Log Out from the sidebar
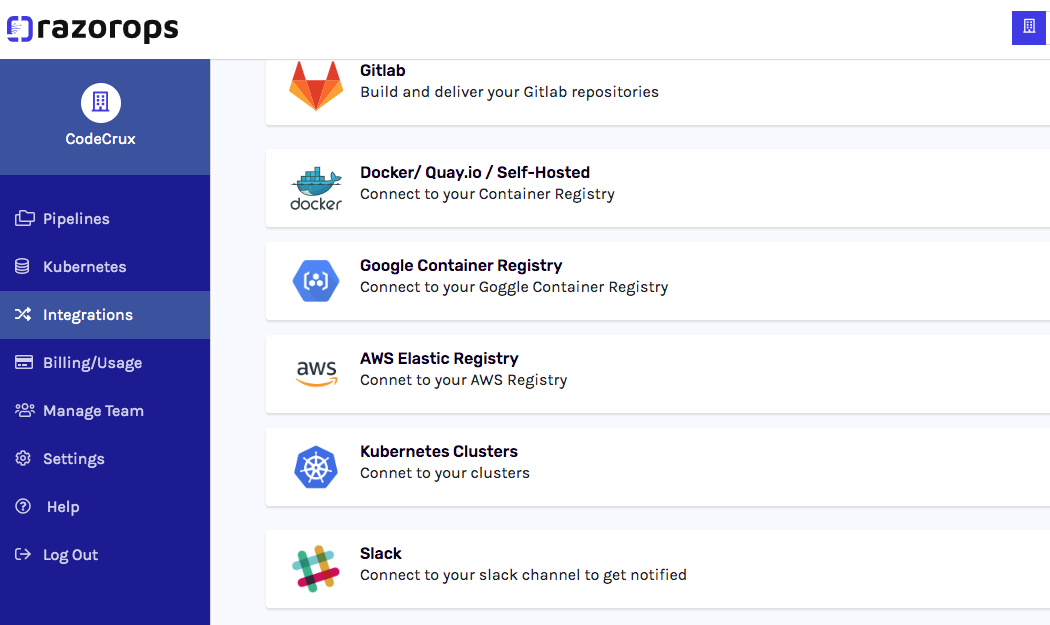The width and height of the screenshot is (1050, 625). click(70, 555)
